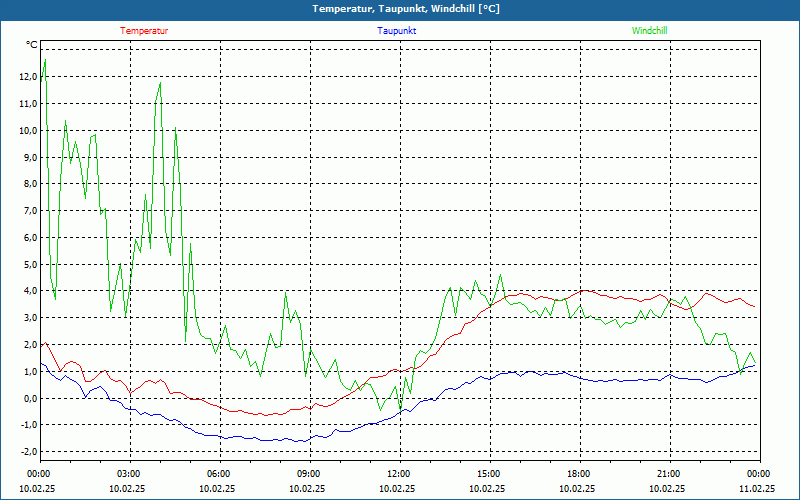Click the blue Taupunkt legend label

point(396,31)
